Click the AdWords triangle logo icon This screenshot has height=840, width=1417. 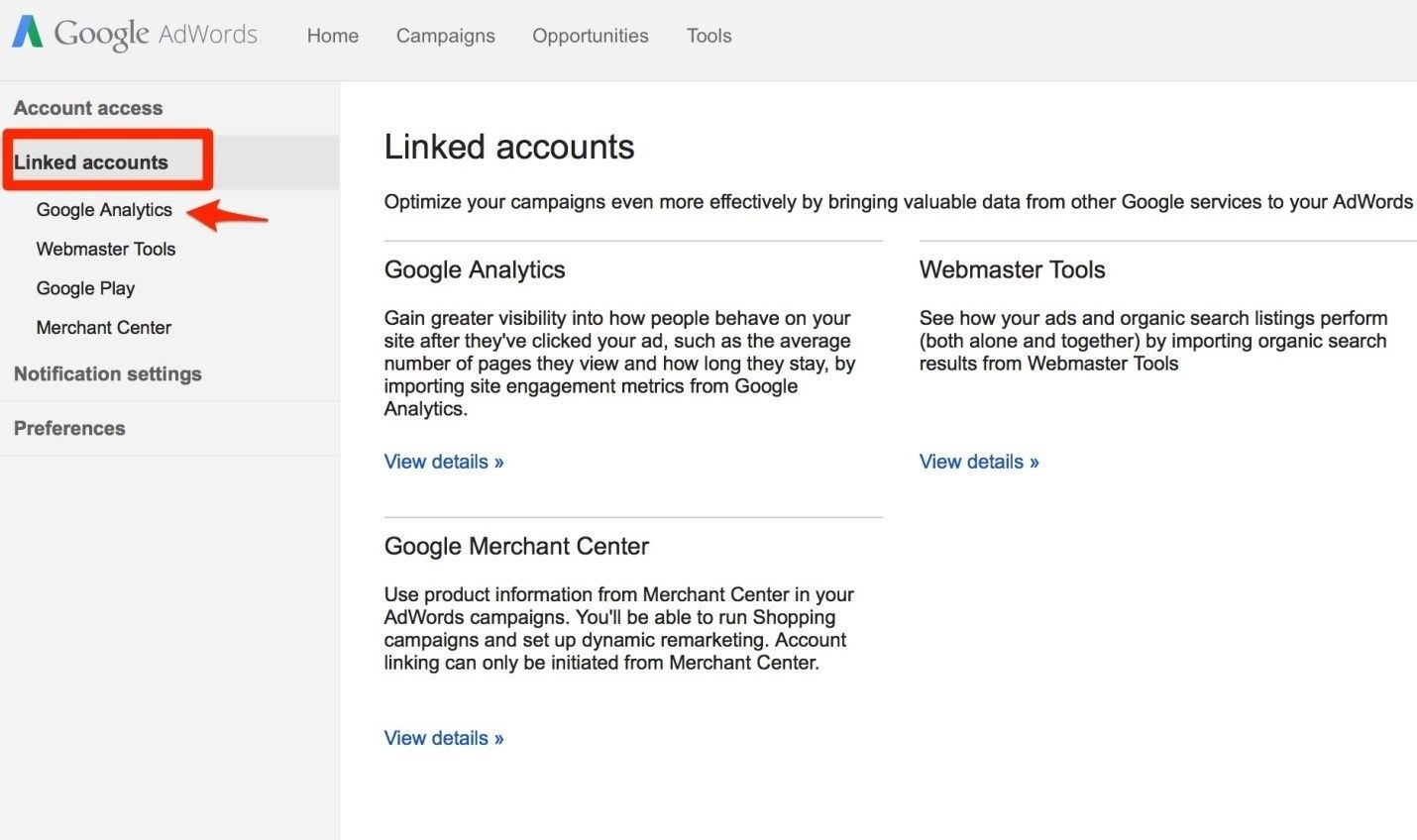point(27,33)
